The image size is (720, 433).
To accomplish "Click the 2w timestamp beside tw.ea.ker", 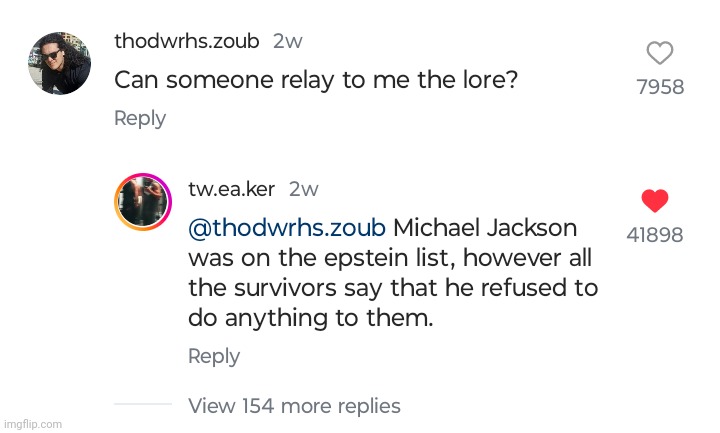I will pos(304,189).
